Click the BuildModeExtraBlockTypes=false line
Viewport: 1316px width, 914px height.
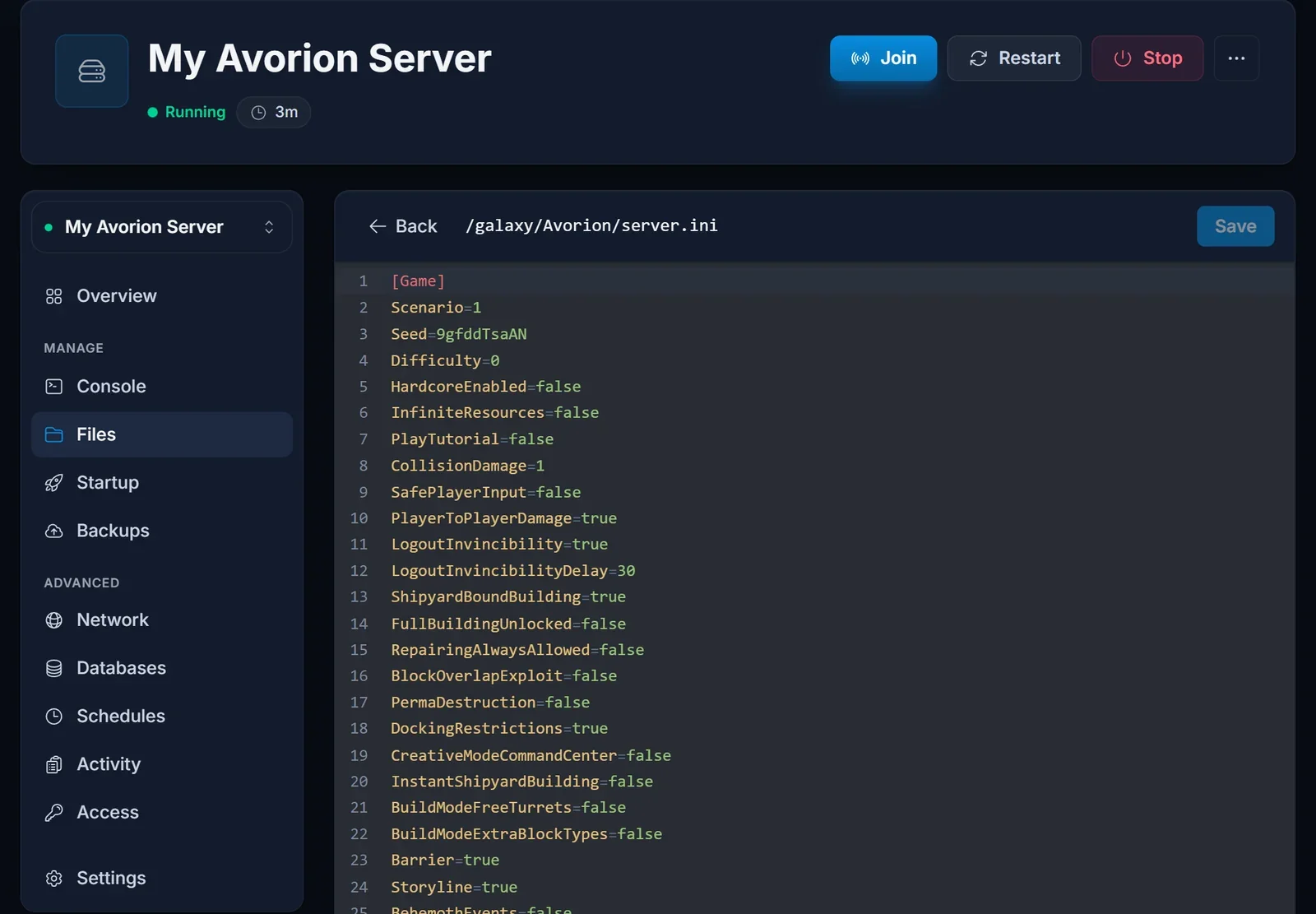click(x=526, y=834)
